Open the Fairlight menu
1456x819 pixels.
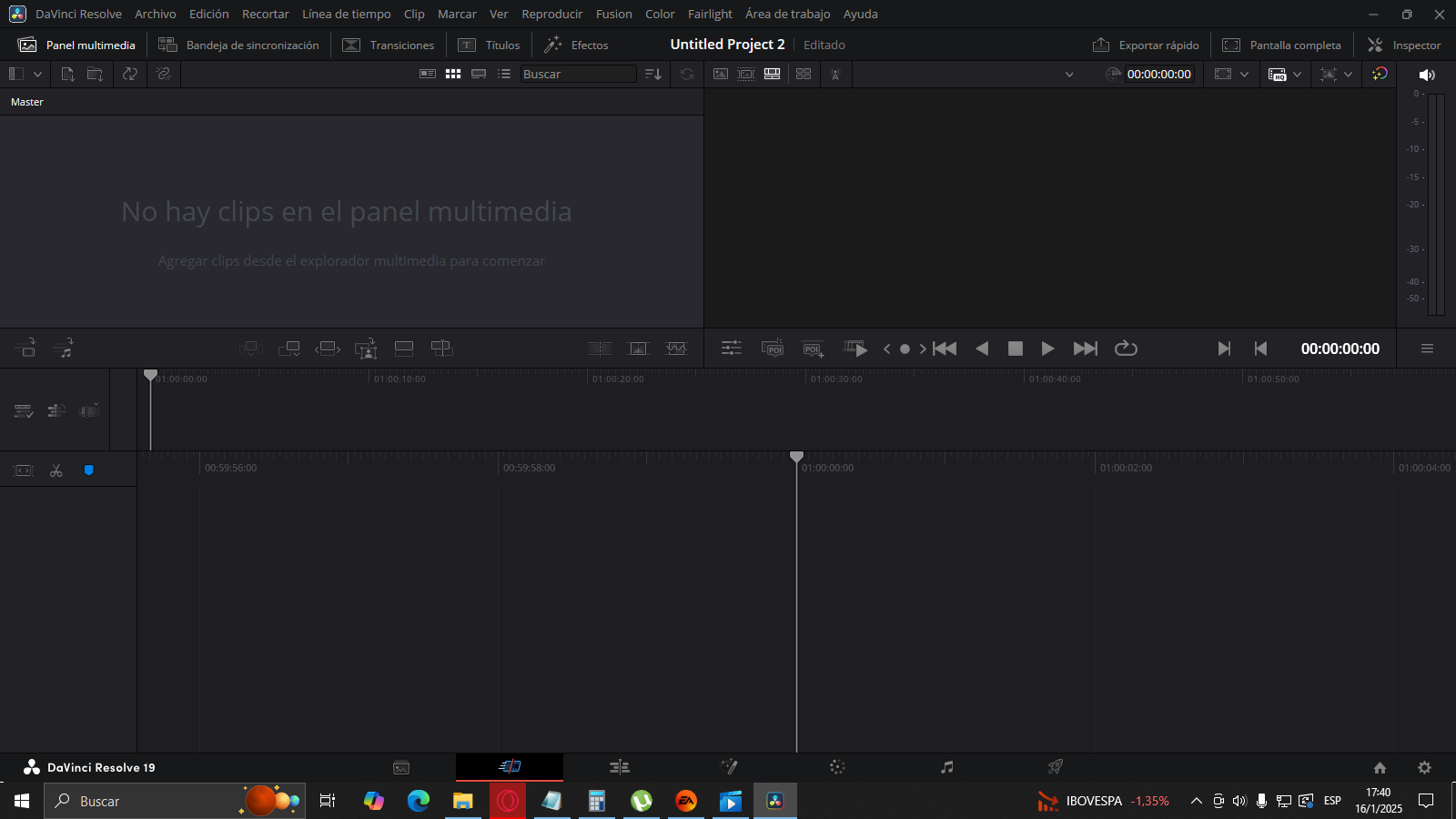(709, 14)
